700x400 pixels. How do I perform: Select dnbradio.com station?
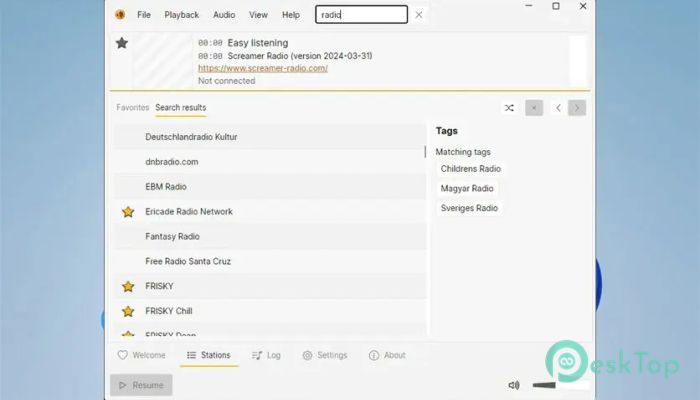pyautogui.click(x=270, y=162)
